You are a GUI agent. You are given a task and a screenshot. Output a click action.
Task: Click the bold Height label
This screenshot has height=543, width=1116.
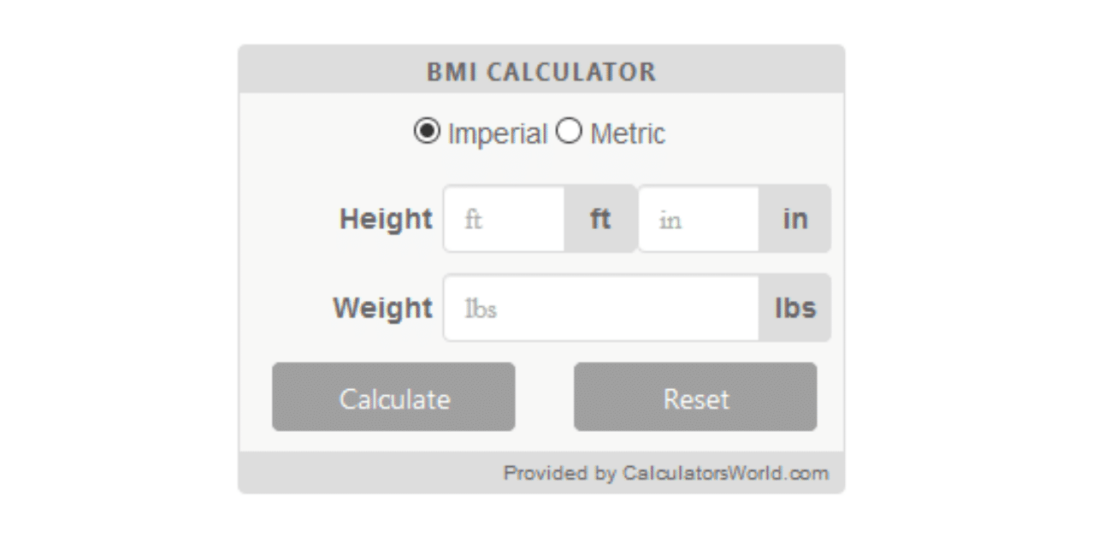tap(386, 218)
